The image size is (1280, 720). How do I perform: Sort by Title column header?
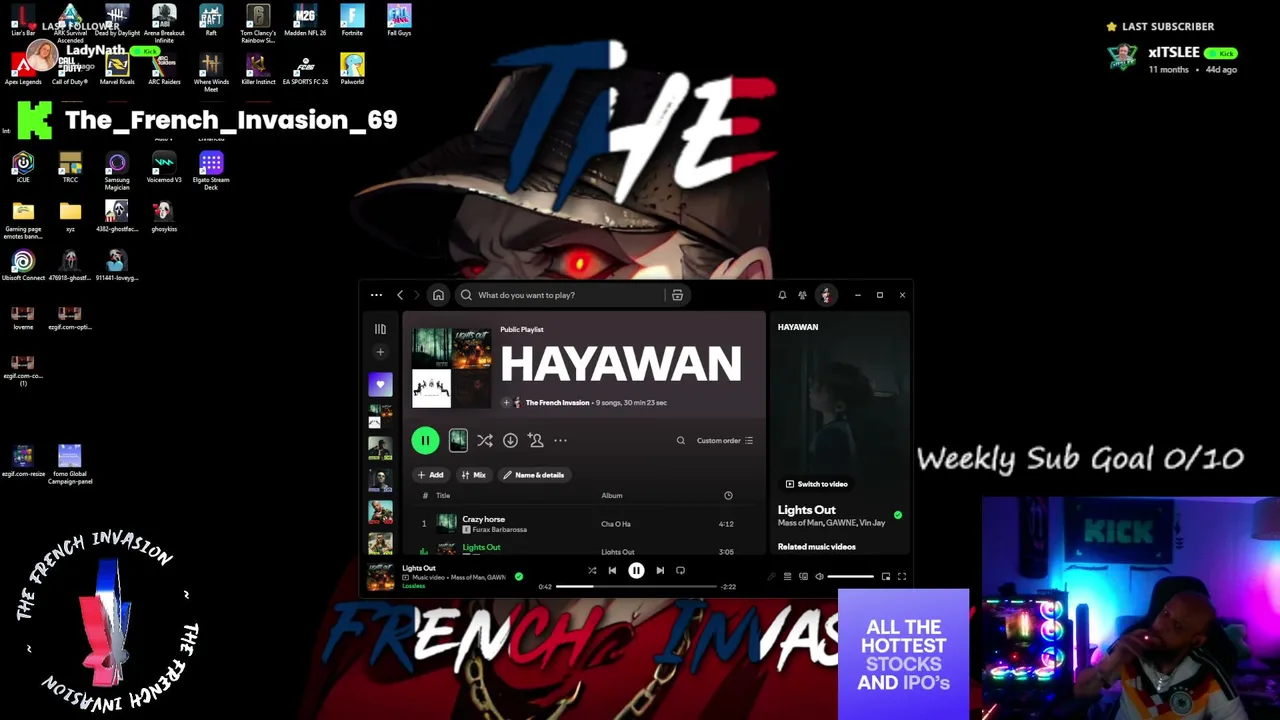[x=443, y=496]
